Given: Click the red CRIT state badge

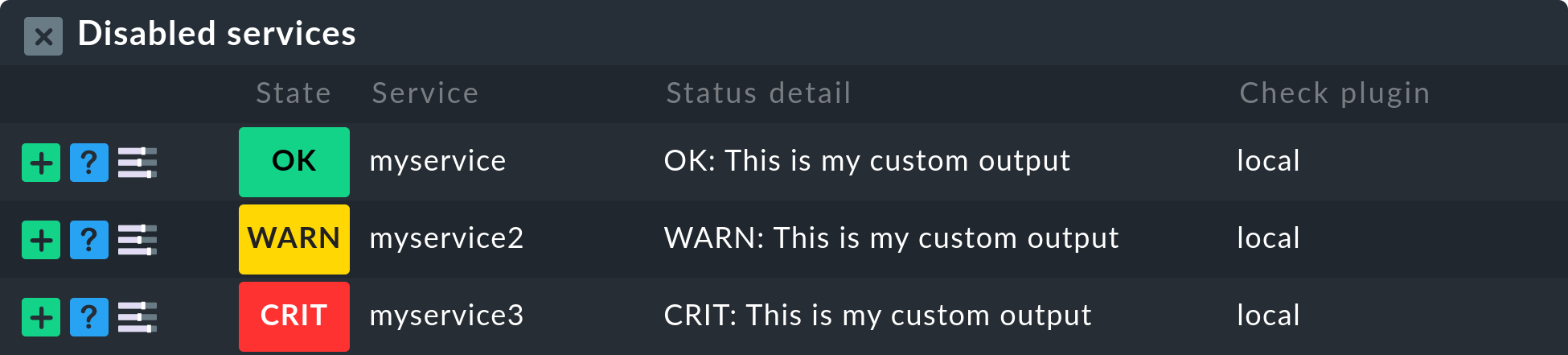Looking at the screenshot, I should [x=294, y=316].
